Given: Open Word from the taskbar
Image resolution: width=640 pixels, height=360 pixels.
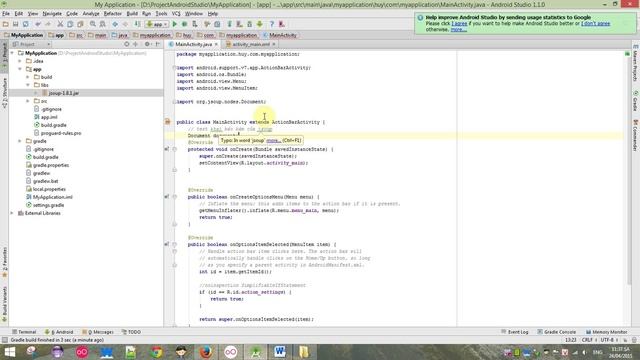Looking at the screenshot, I should pos(280,352).
